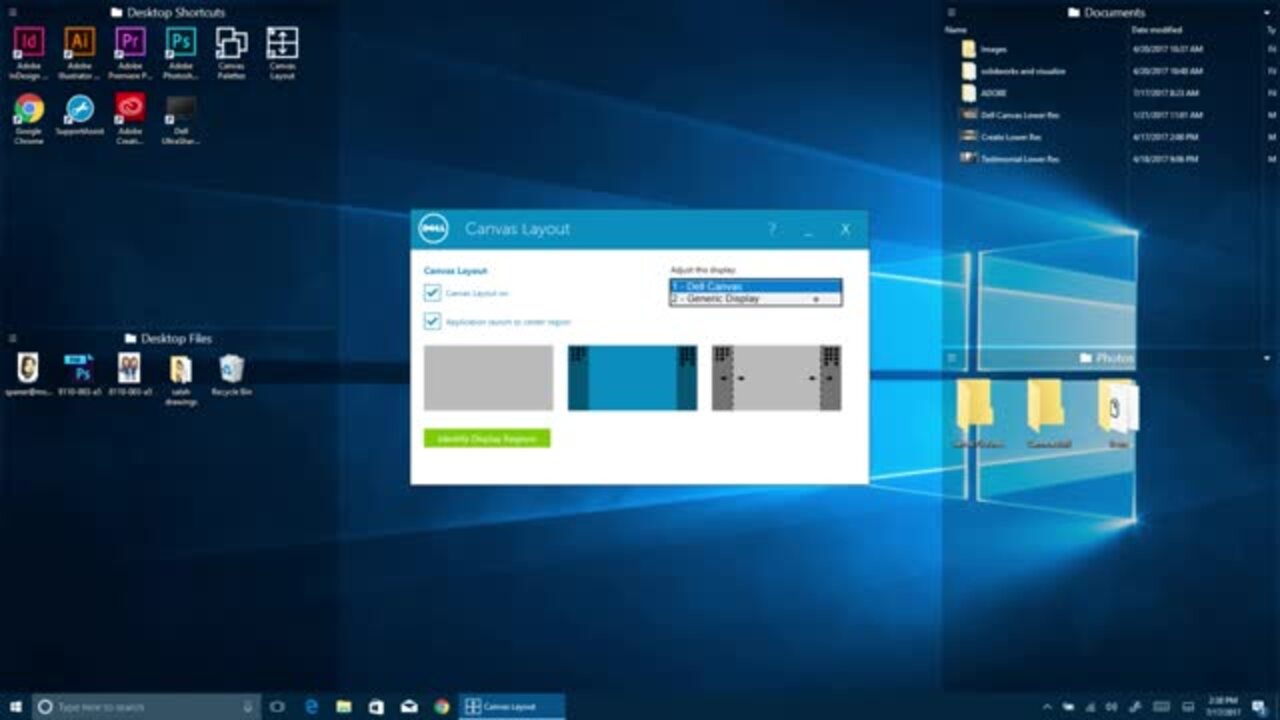Open Windows Start menu
This screenshot has width=1280, height=720.
[x=16, y=707]
